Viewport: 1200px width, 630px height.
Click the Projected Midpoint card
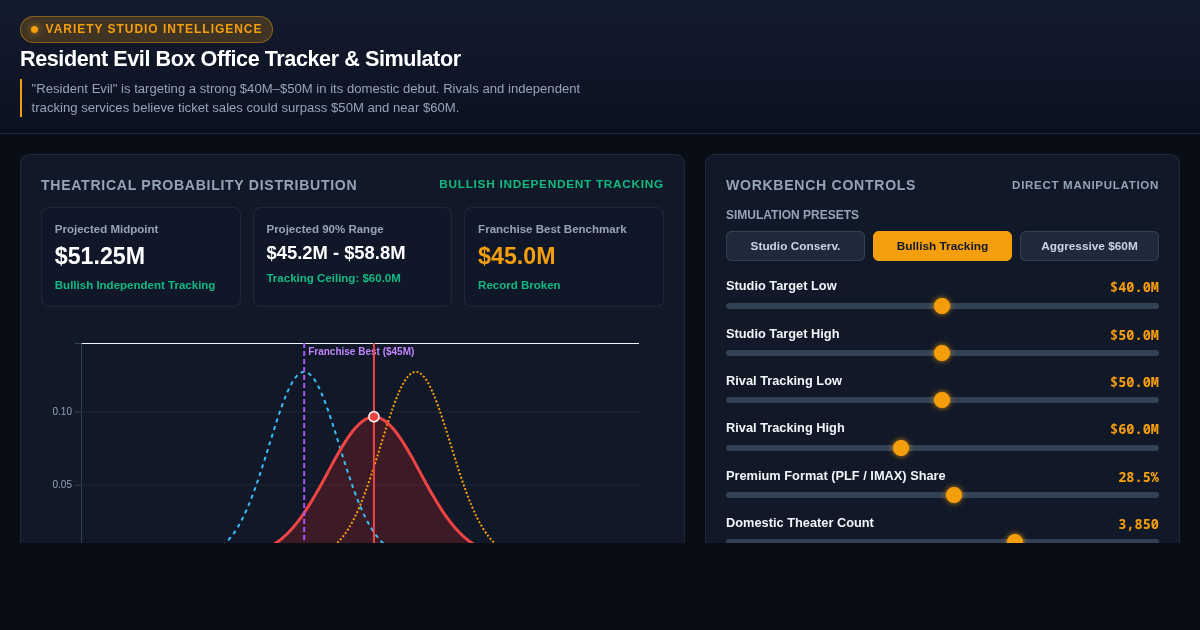click(141, 257)
